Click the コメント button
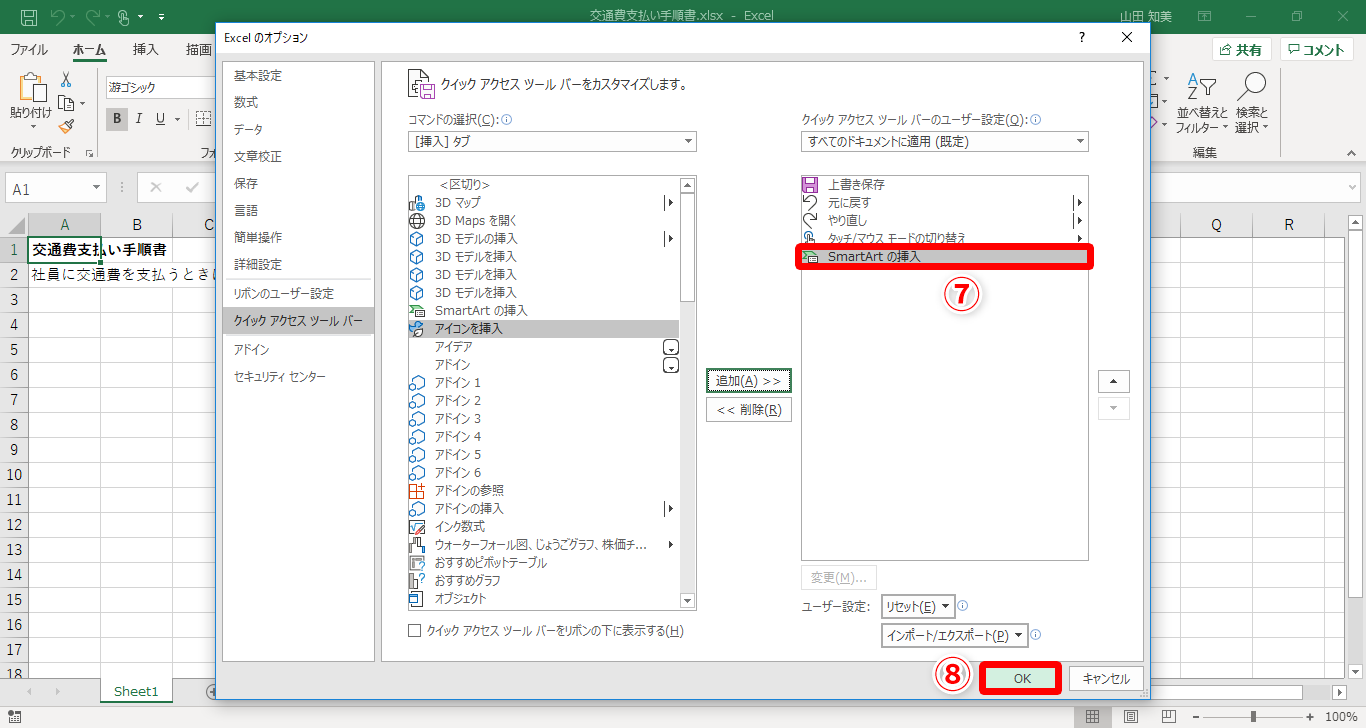 [x=1317, y=50]
